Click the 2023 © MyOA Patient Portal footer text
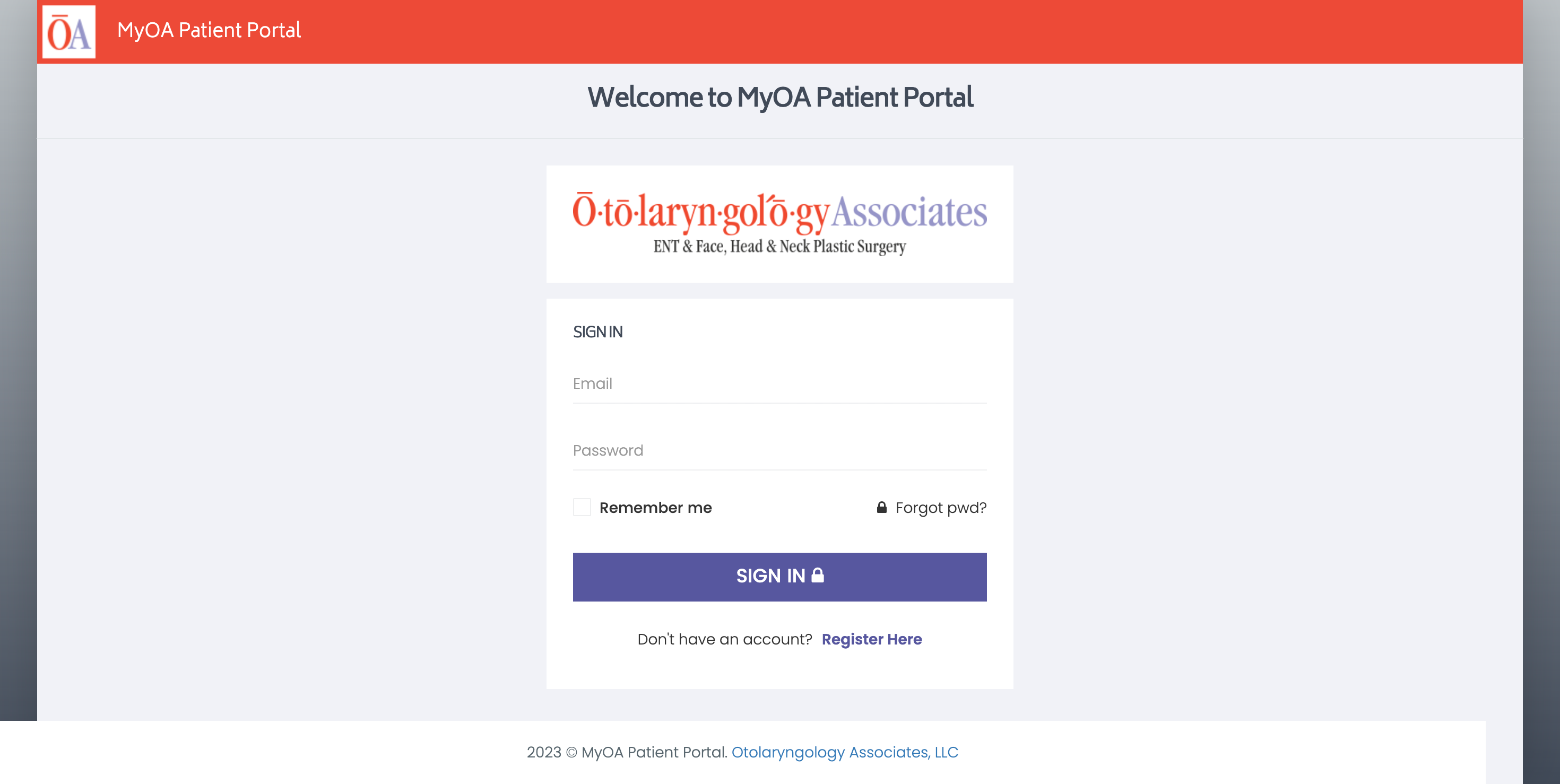 [x=627, y=753]
